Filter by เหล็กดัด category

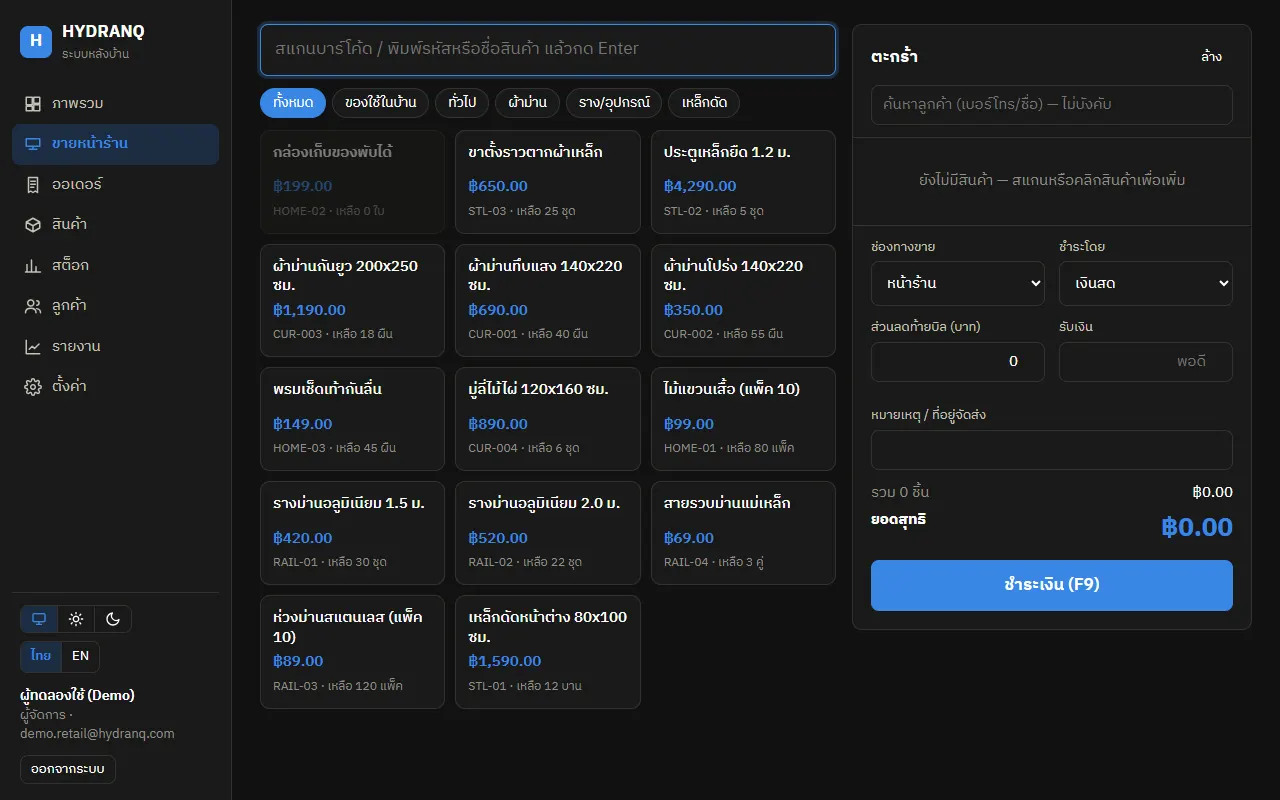[704, 103]
